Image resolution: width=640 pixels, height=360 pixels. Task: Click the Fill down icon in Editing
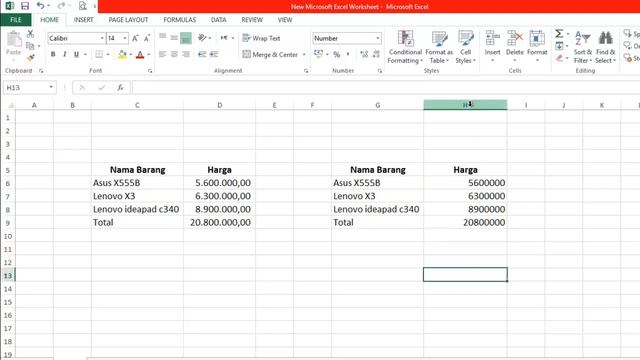click(x=559, y=46)
